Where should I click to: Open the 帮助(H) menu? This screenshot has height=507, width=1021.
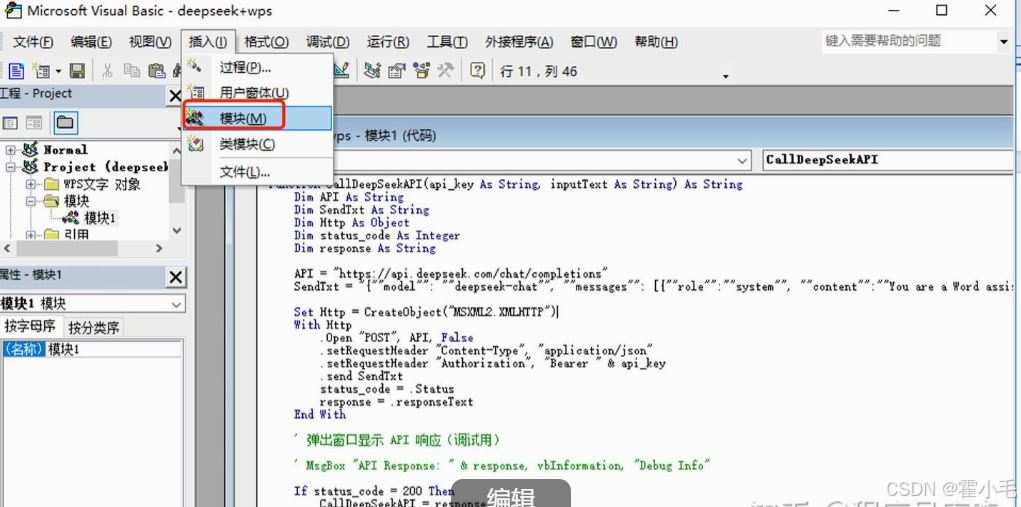(656, 42)
